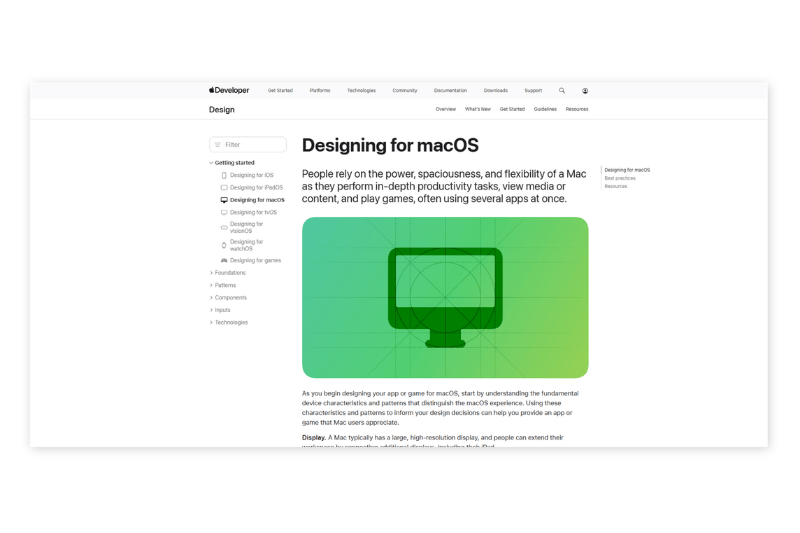Open the Platforms menu
This screenshot has width=800, height=533.
[x=320, y=90]
